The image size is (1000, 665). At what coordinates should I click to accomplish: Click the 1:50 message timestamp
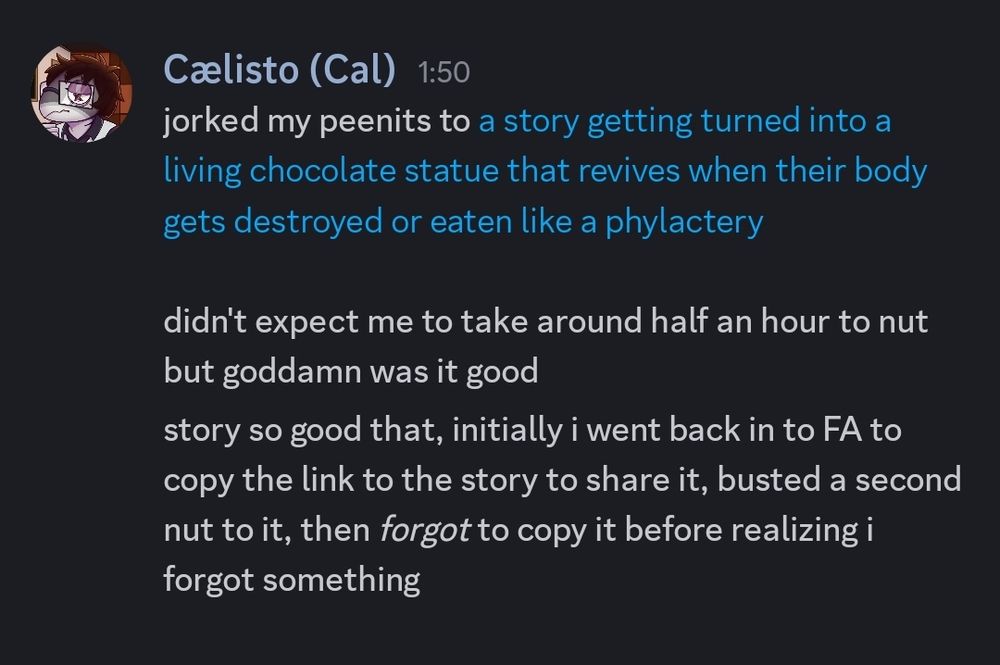click(444, 72)
